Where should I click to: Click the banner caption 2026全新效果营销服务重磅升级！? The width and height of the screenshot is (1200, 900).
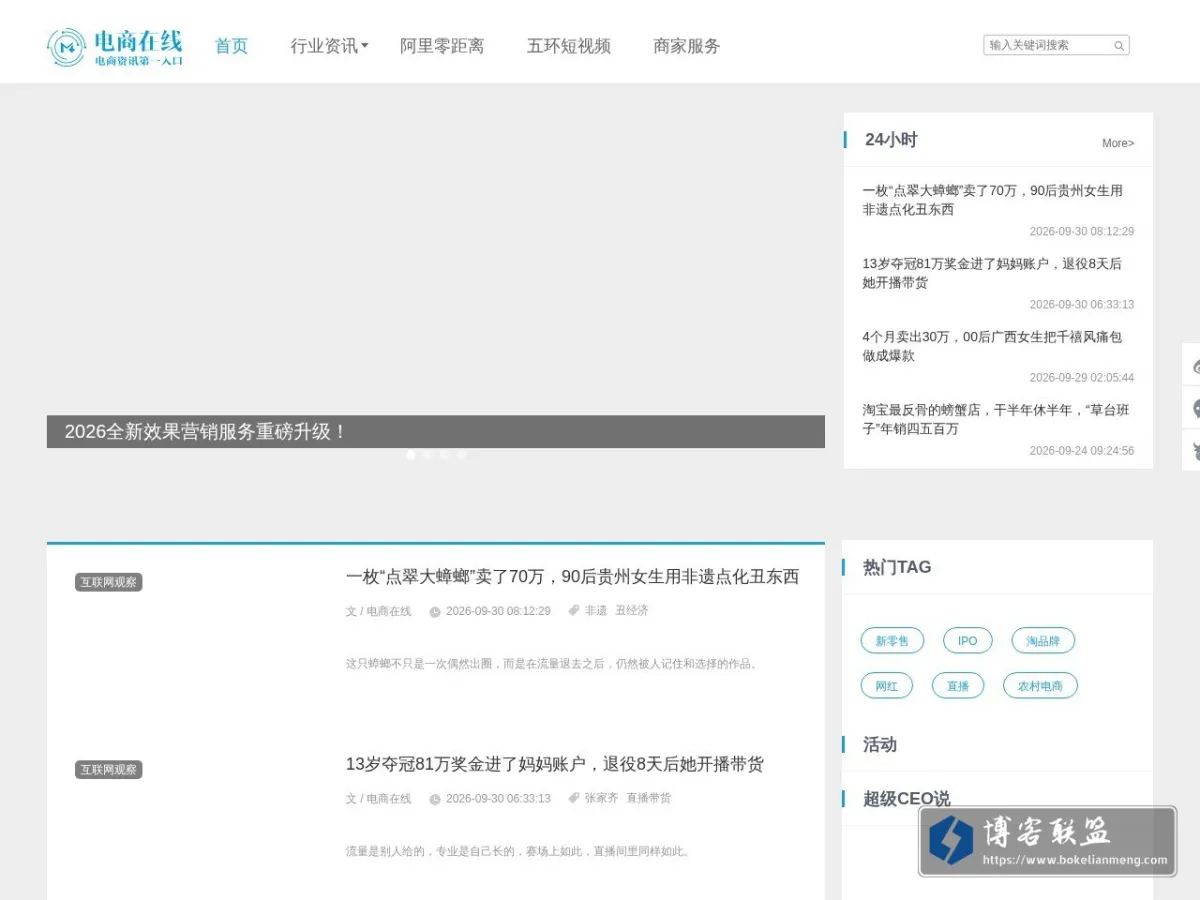coord(206,432)
